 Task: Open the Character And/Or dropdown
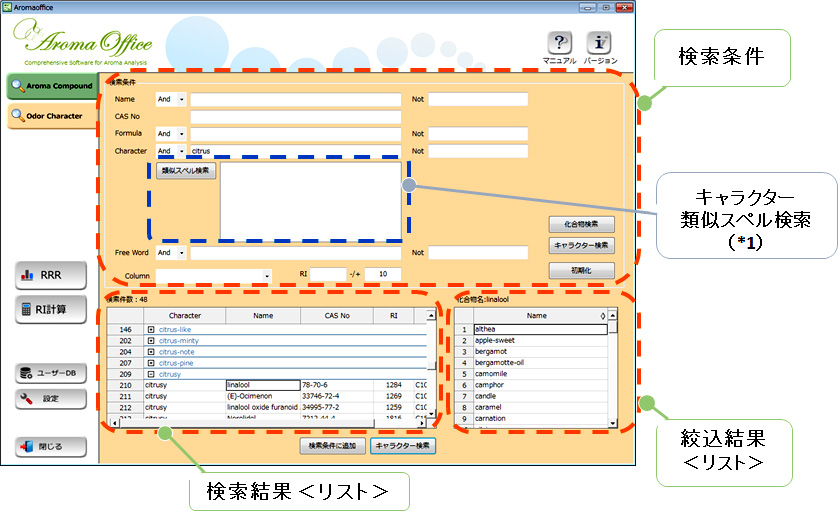click(181, 151)
